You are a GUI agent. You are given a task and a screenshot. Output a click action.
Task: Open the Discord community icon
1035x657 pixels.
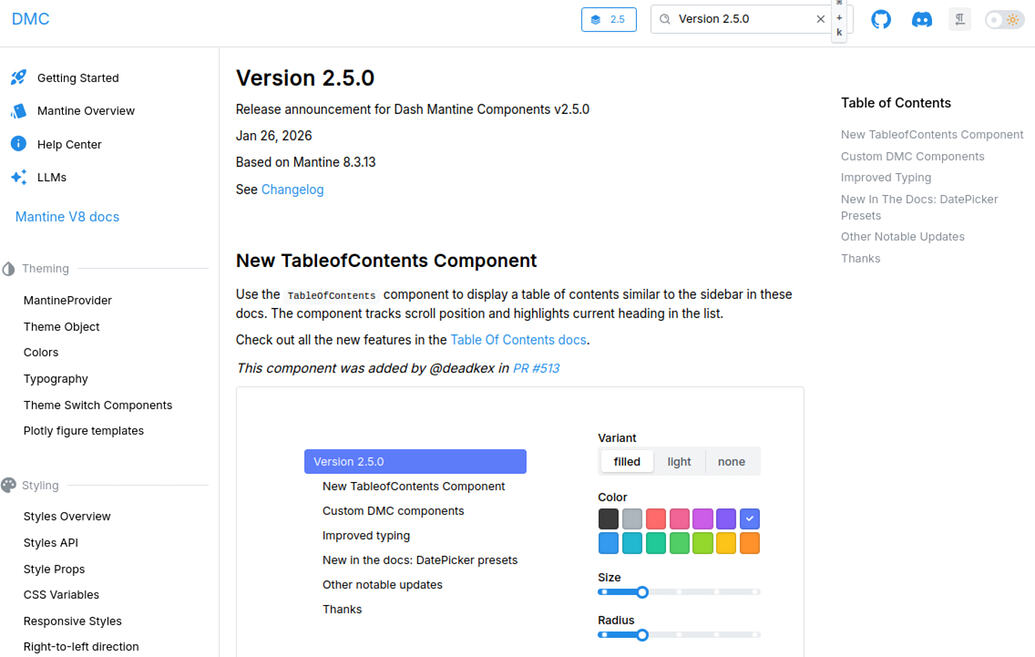tap(921, 18)
